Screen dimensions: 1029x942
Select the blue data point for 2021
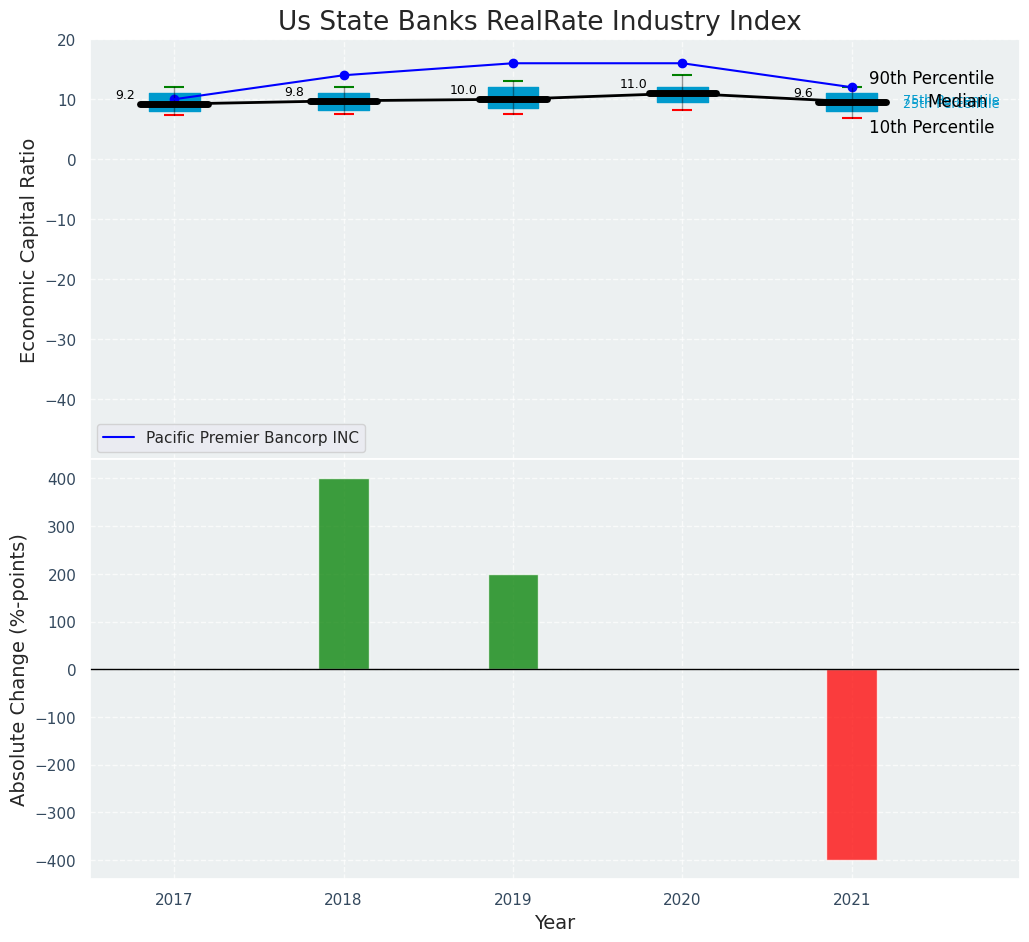[x=852, y=87]
